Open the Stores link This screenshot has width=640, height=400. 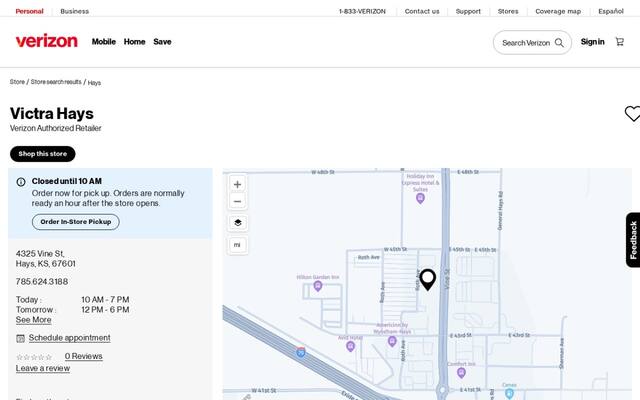[x=508, y=11]
